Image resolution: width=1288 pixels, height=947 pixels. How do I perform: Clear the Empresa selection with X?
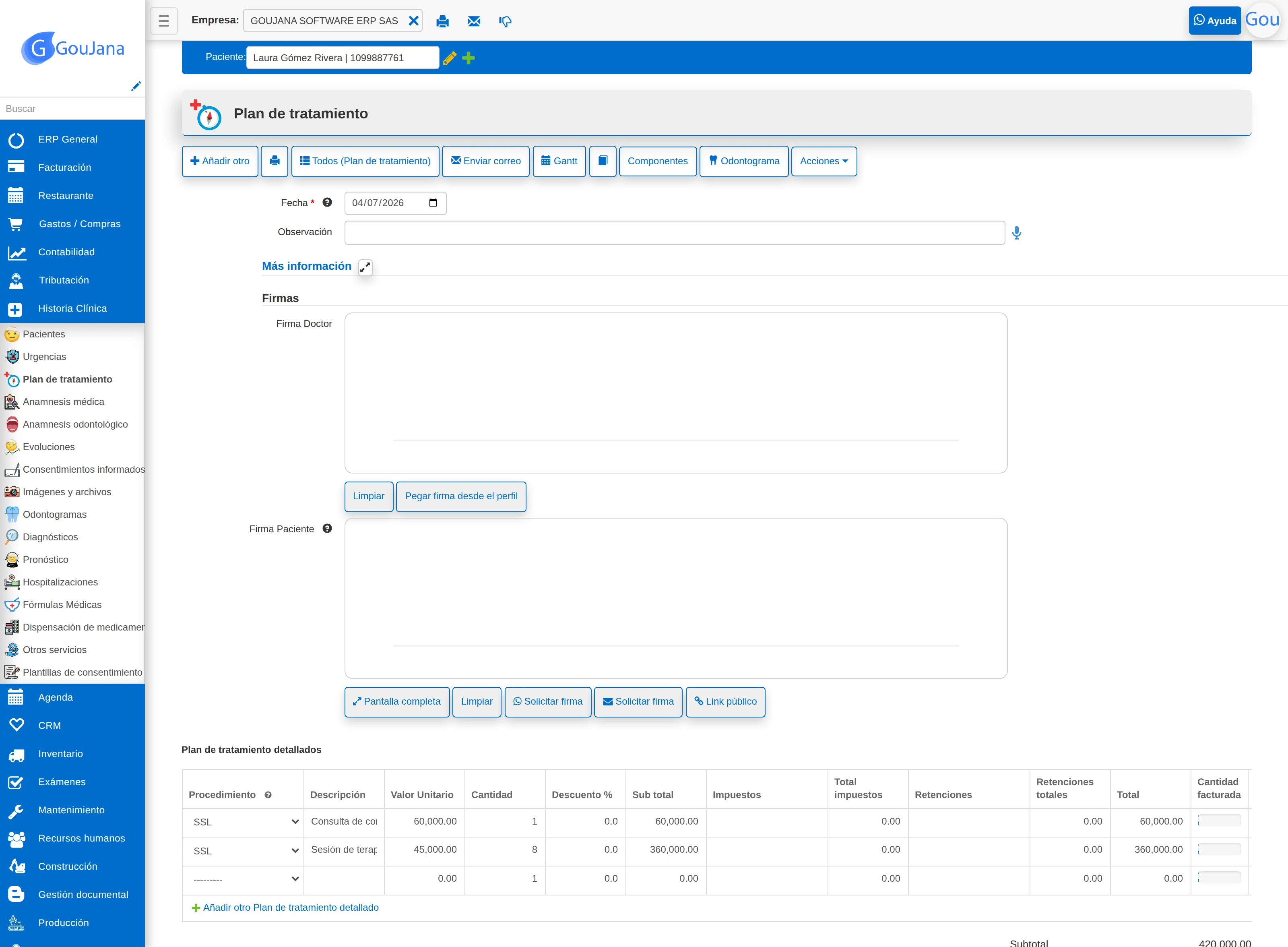[413, 21]
